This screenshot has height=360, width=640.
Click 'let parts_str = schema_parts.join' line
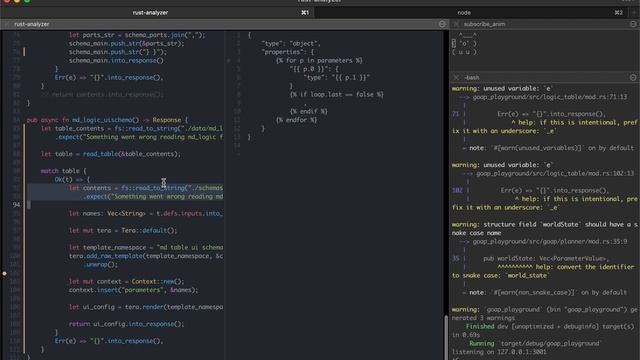[x=137, y=35]
